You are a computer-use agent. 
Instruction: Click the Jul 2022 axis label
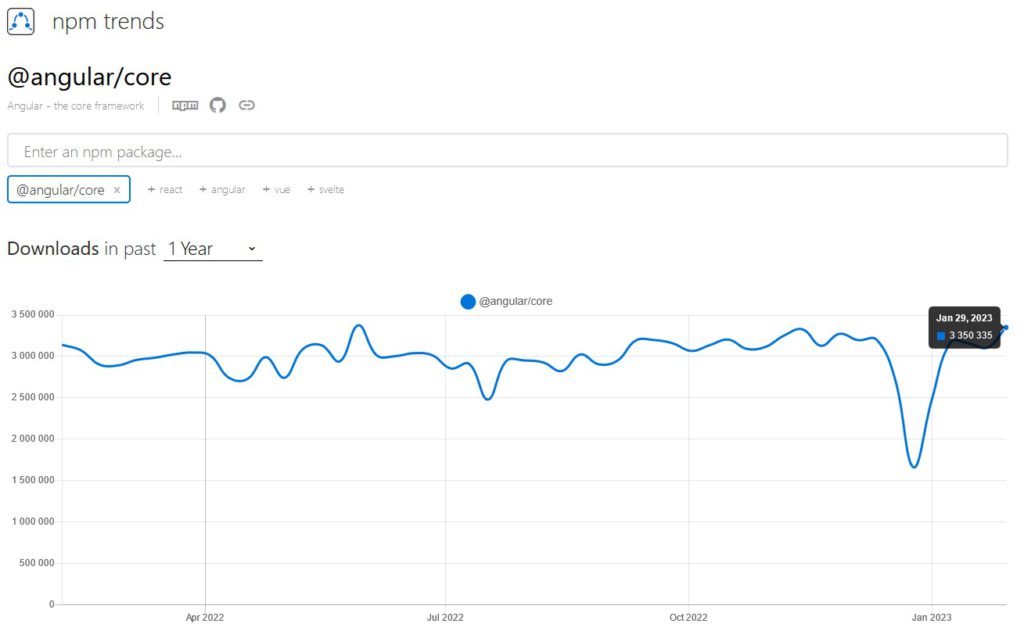445,617
